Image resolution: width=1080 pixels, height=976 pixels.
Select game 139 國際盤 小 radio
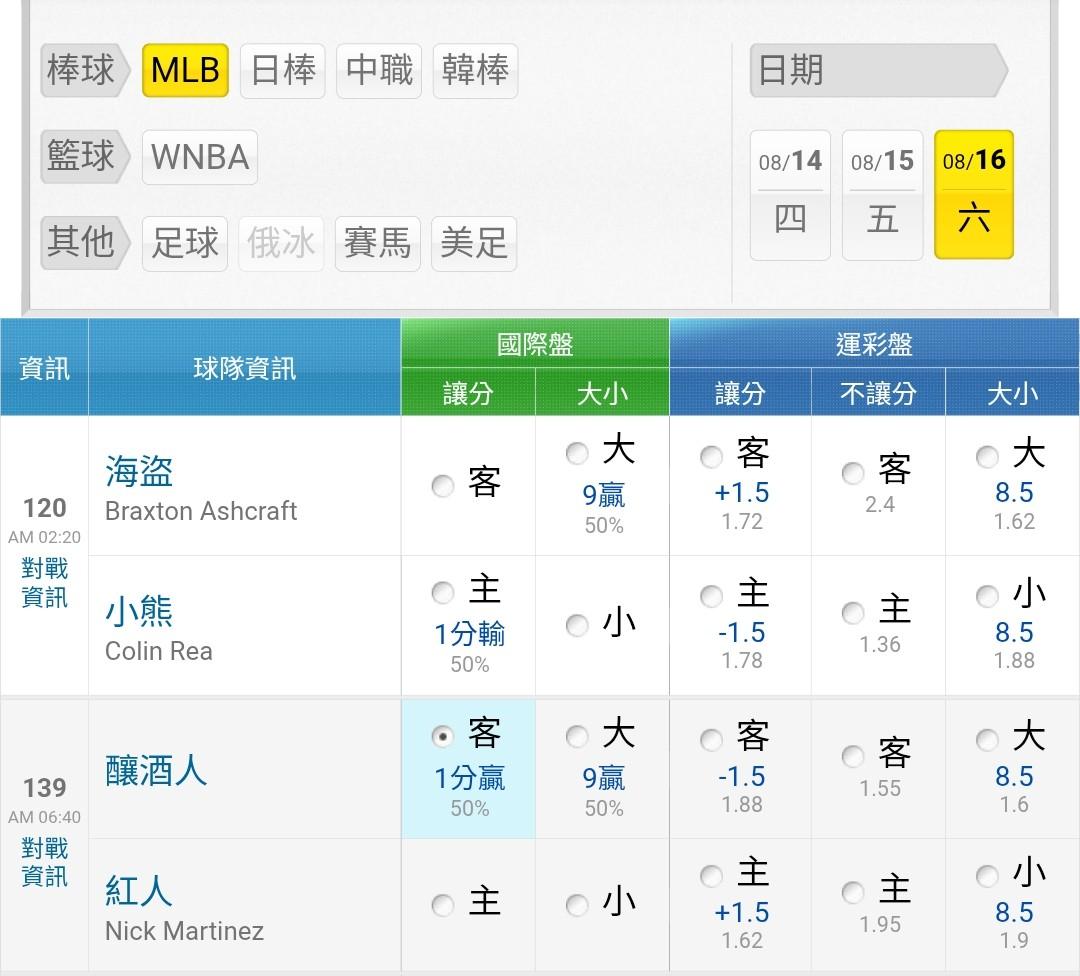[577, 905]
